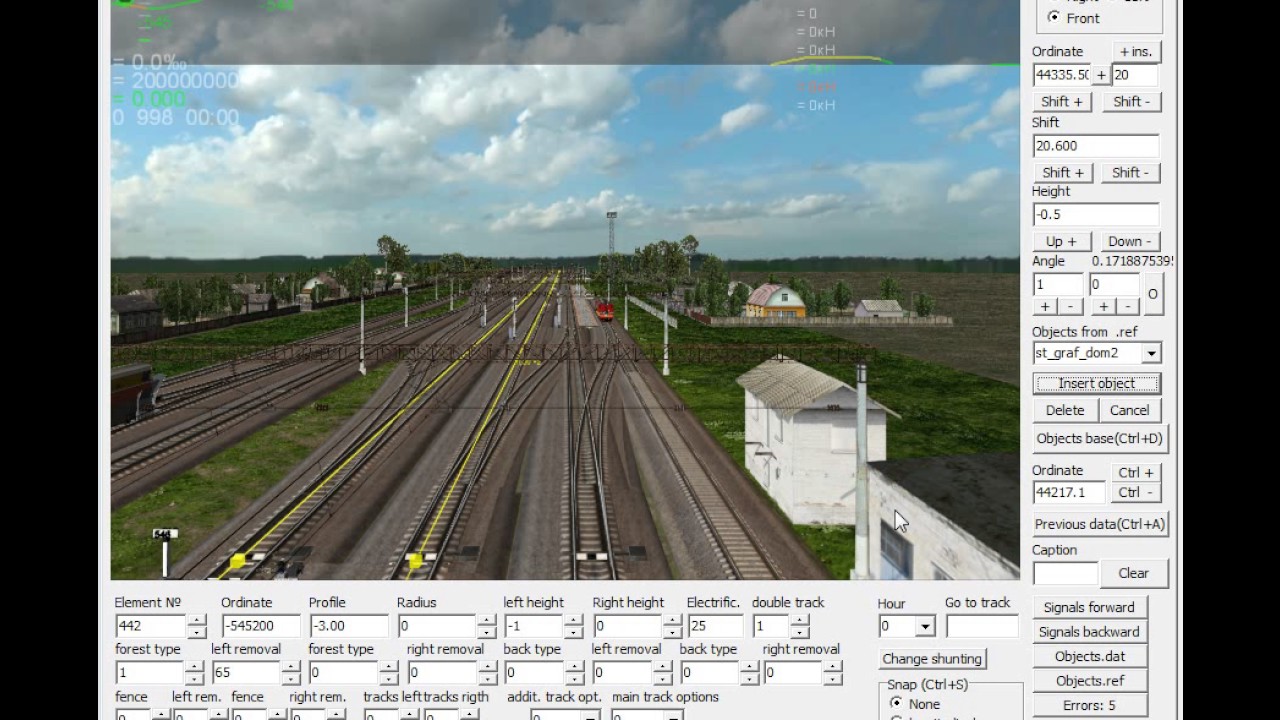Image resolution: width=1280 pixels, height=720 pixels.
Task: Click the last right removal spinner arrows
Action: (x=833, y=673)
